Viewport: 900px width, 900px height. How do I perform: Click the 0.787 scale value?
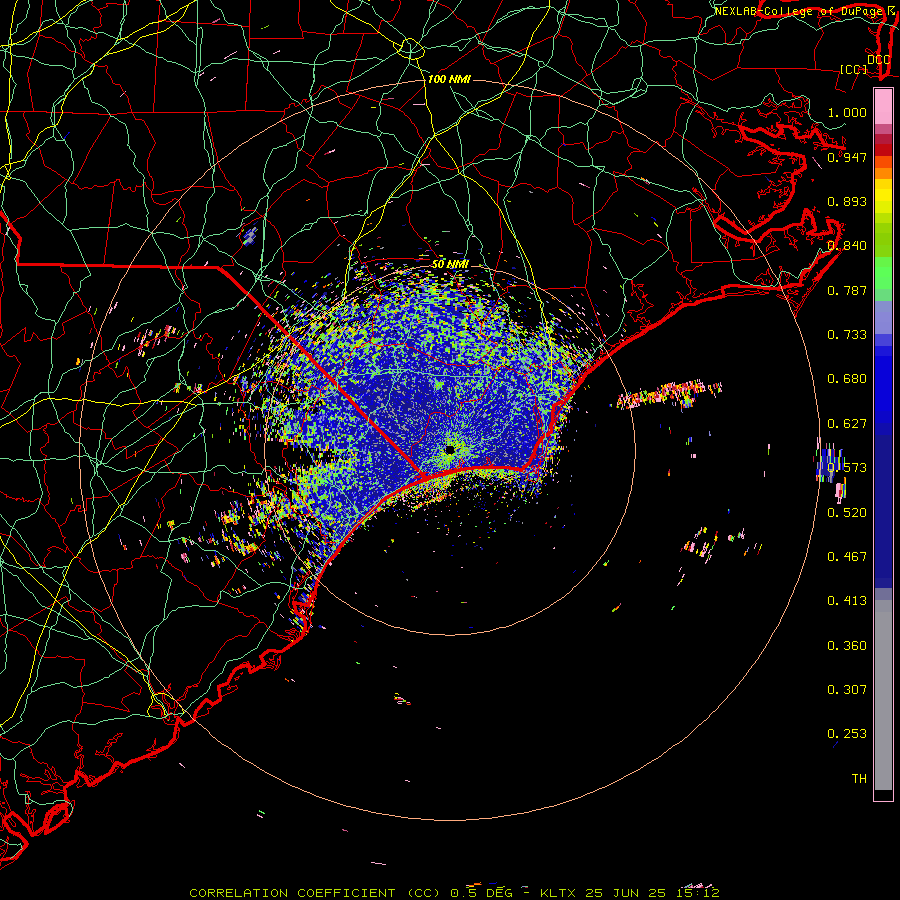click(x=847, y=290)
